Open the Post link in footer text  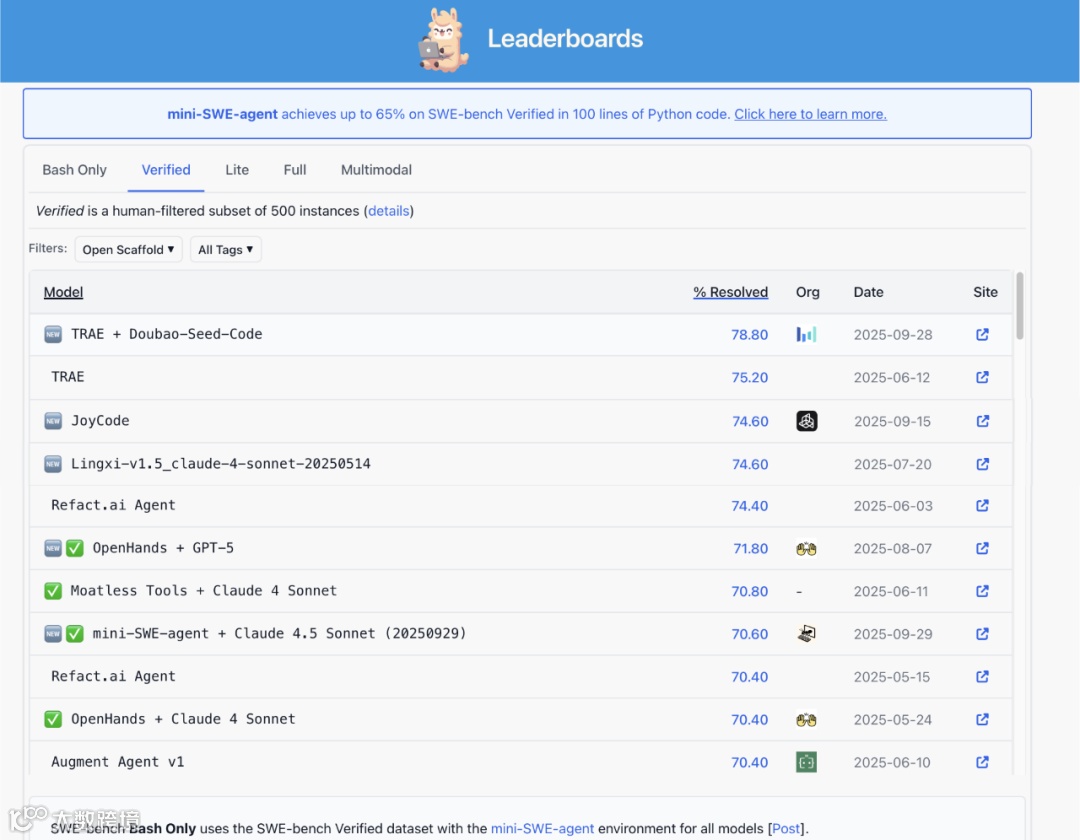tap(786, 829)
